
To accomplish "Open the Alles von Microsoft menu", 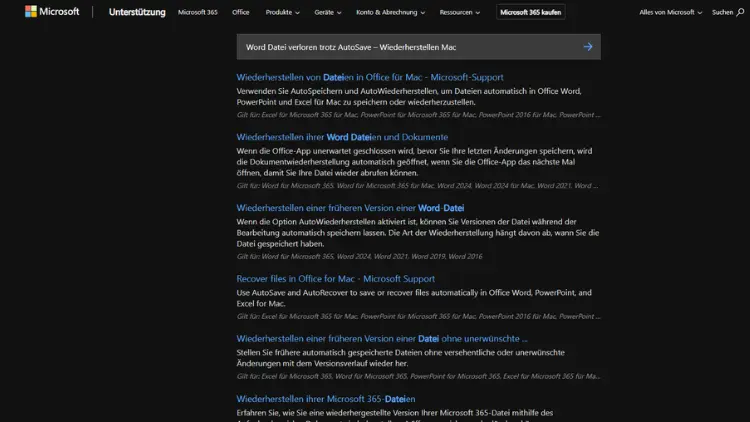I will (x=669, y=13).
